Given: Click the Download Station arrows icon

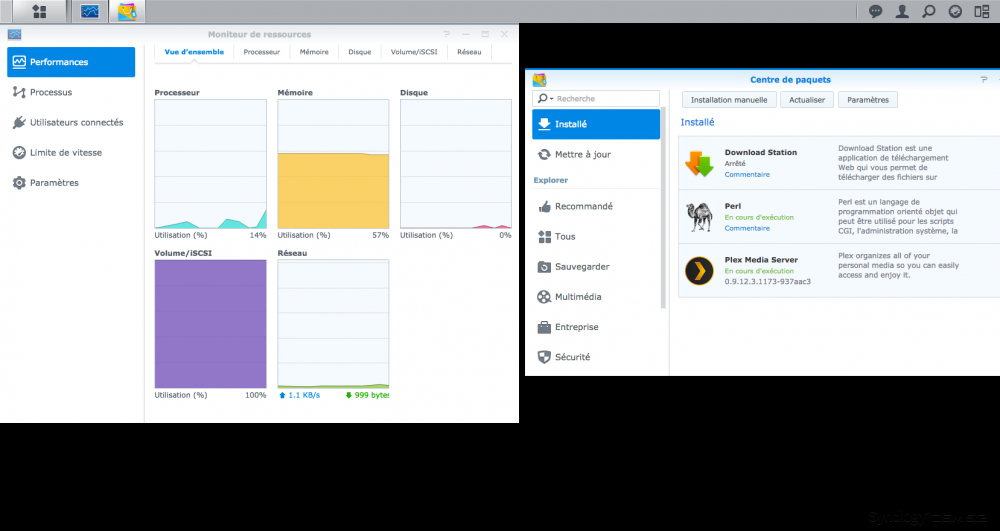Looking at the screenshot, I should [x=699, y=163].
